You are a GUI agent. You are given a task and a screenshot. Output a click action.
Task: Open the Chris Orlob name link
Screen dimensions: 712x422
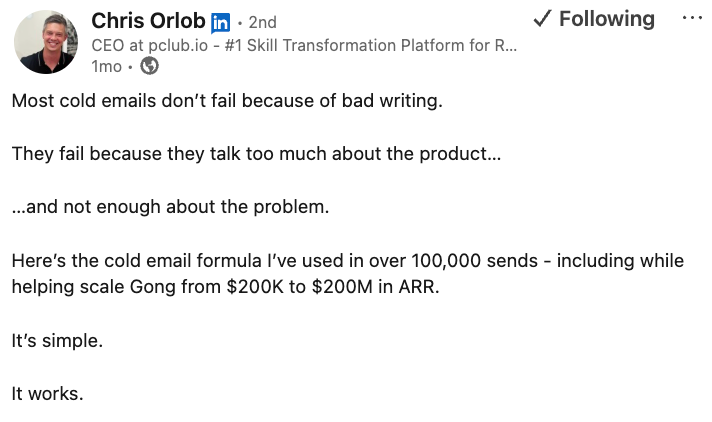(148, 21)
